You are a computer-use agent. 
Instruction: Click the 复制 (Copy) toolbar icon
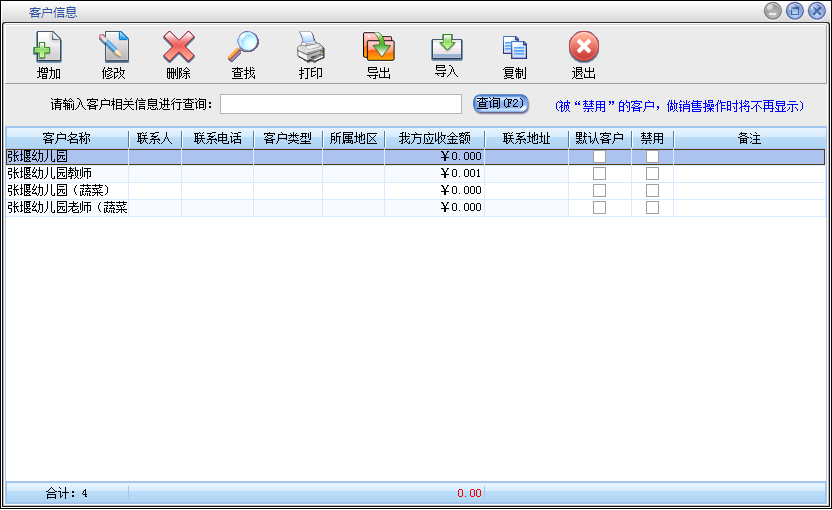click(514, 48)
